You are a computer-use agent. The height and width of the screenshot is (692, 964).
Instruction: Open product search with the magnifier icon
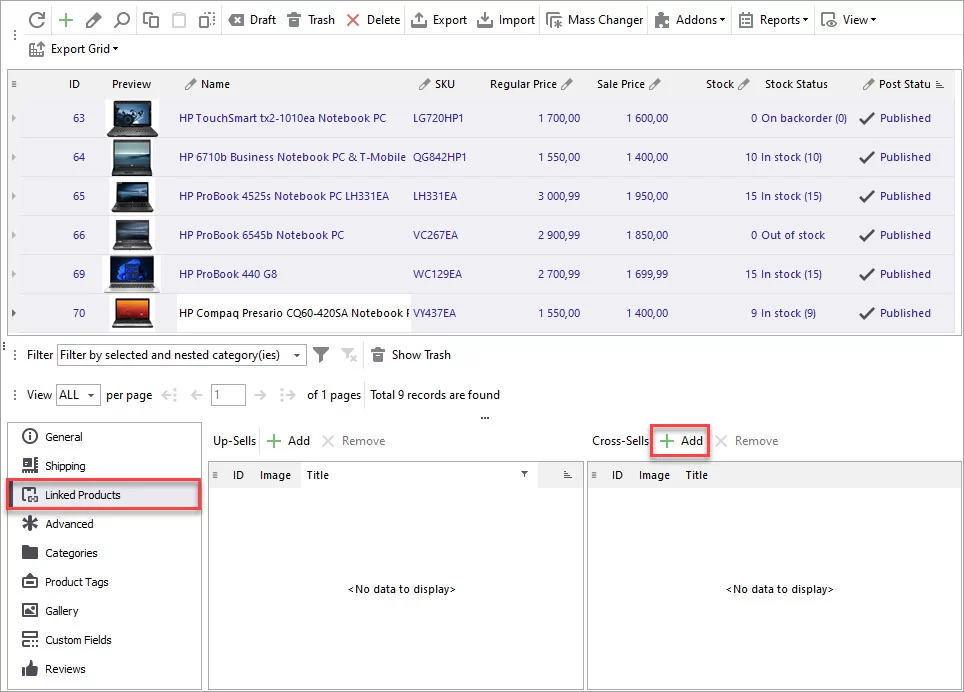pyautogui.click(x=120, y=19)
